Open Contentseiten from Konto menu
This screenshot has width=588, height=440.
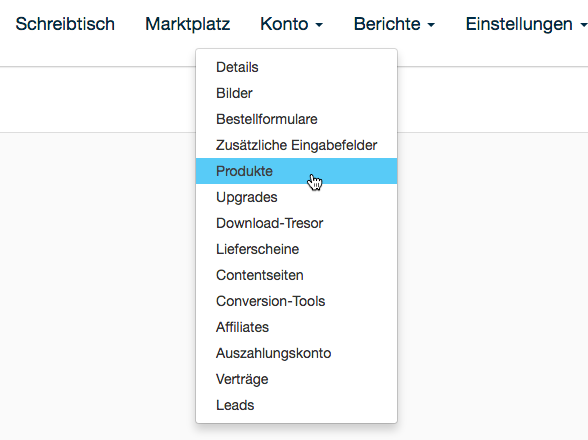pos(296,275)
